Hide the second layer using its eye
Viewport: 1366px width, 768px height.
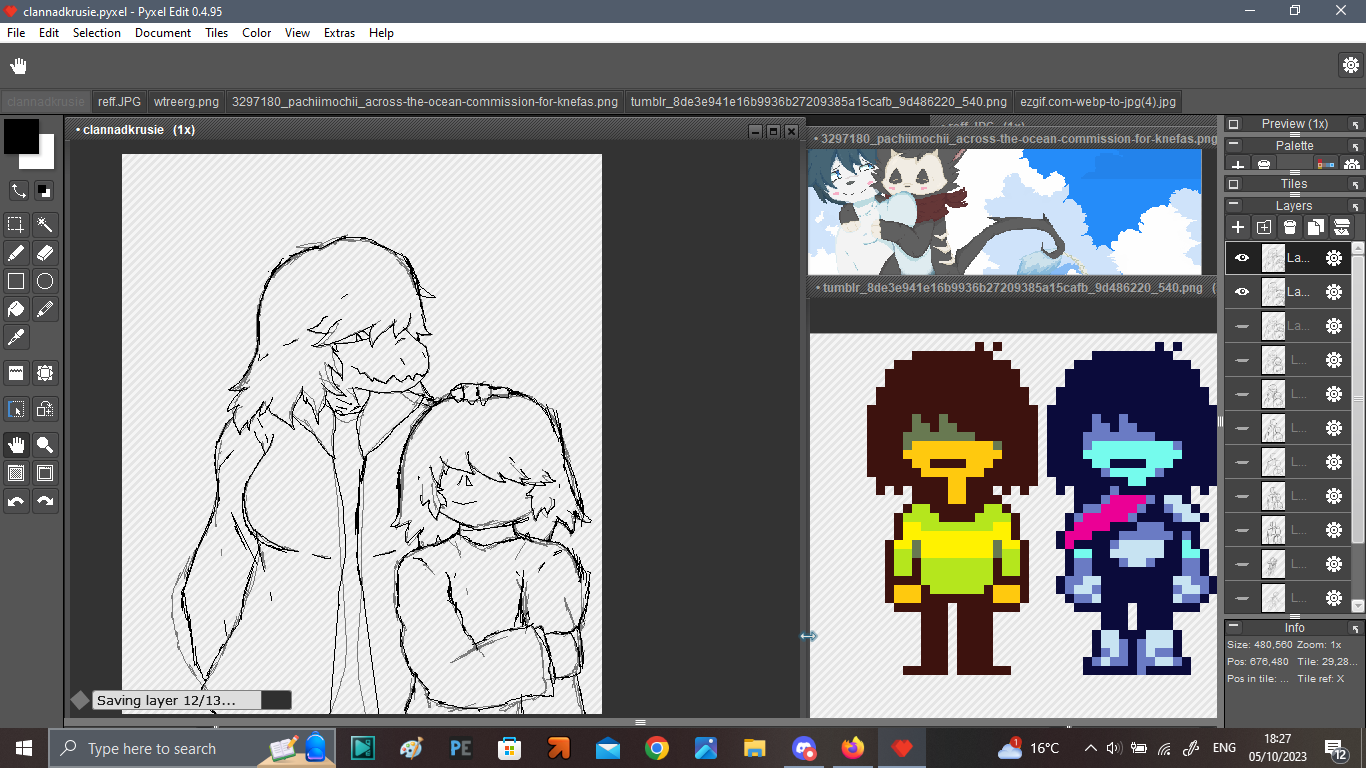pos(1242,292)
